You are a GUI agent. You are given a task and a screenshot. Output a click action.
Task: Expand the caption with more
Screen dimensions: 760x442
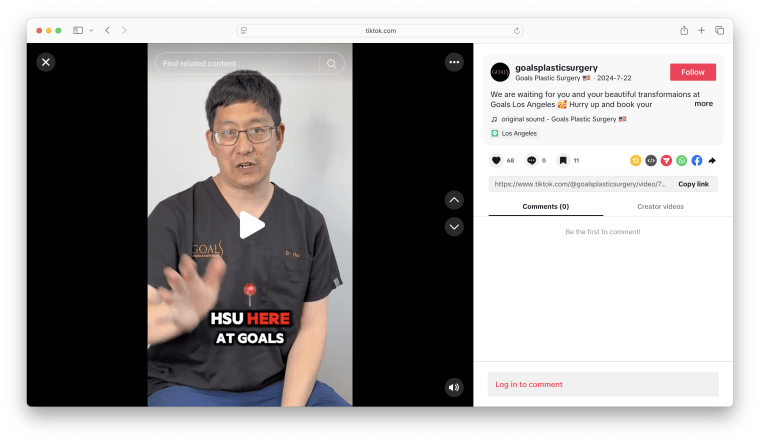(x=703, y=104)
